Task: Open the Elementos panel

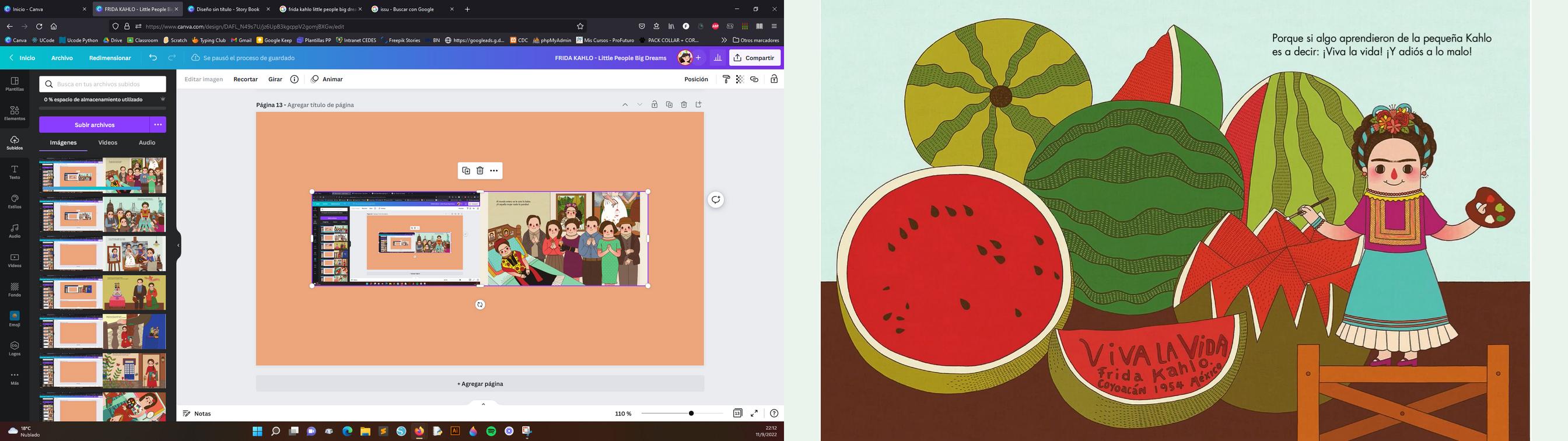Action: (x=15, y=113)
